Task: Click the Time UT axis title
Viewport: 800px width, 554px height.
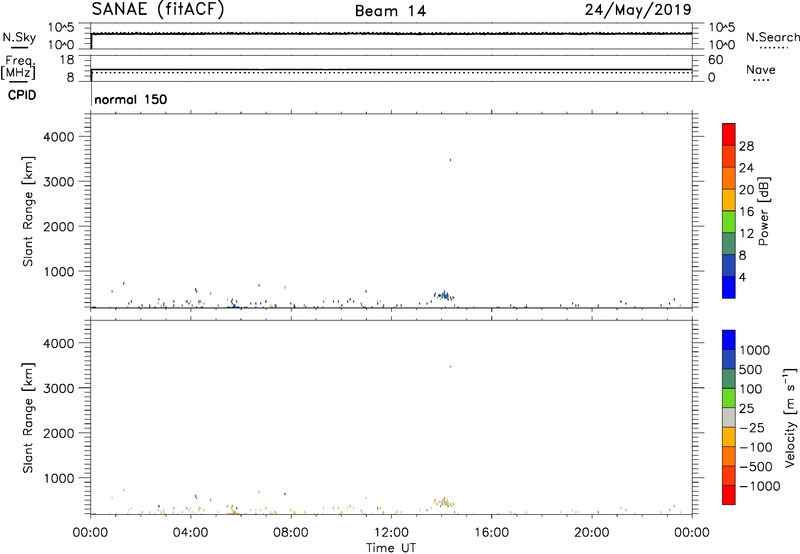Action: (391, 547)
